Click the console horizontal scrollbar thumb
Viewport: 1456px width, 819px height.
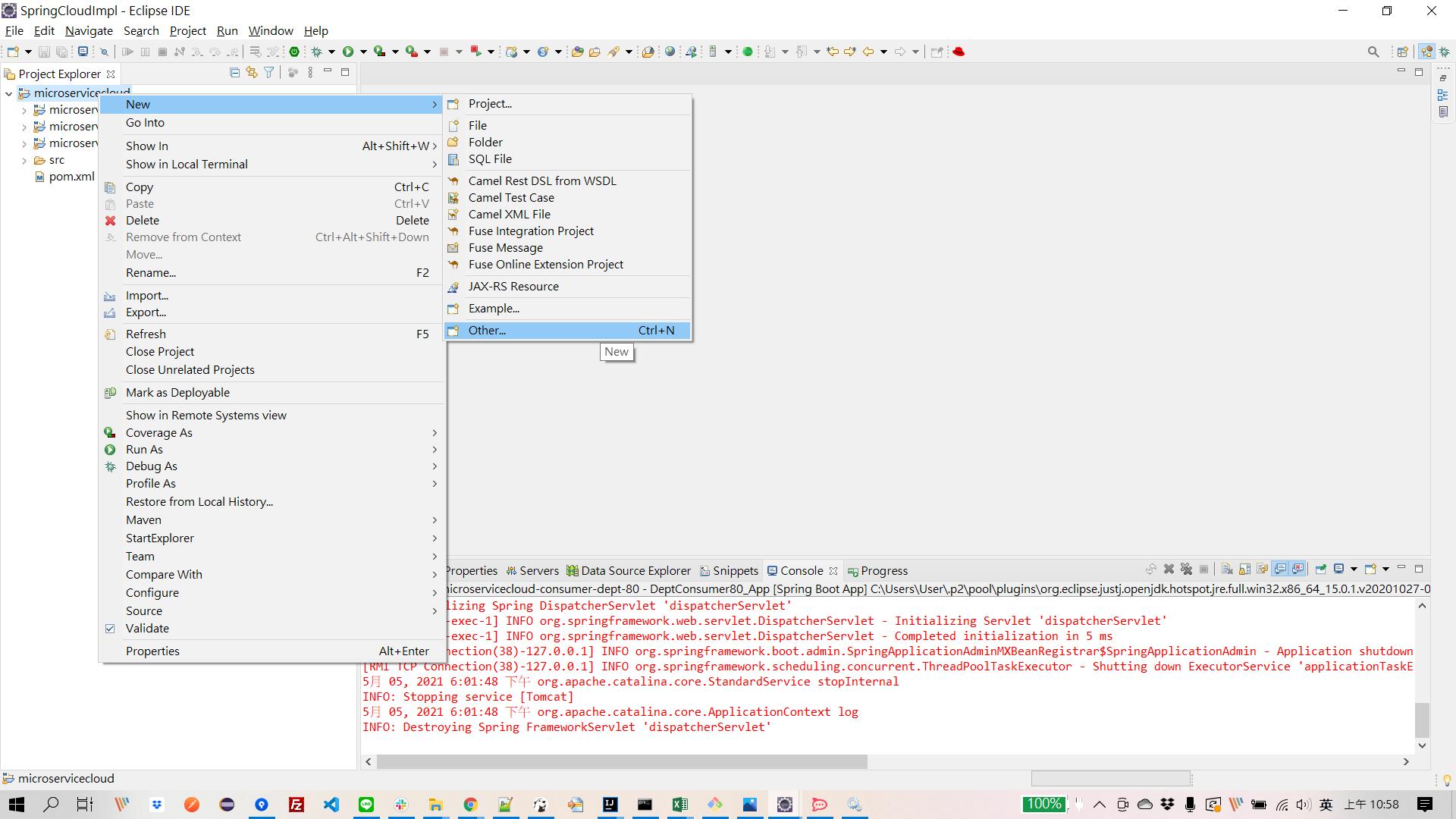[x=622, y=761]
